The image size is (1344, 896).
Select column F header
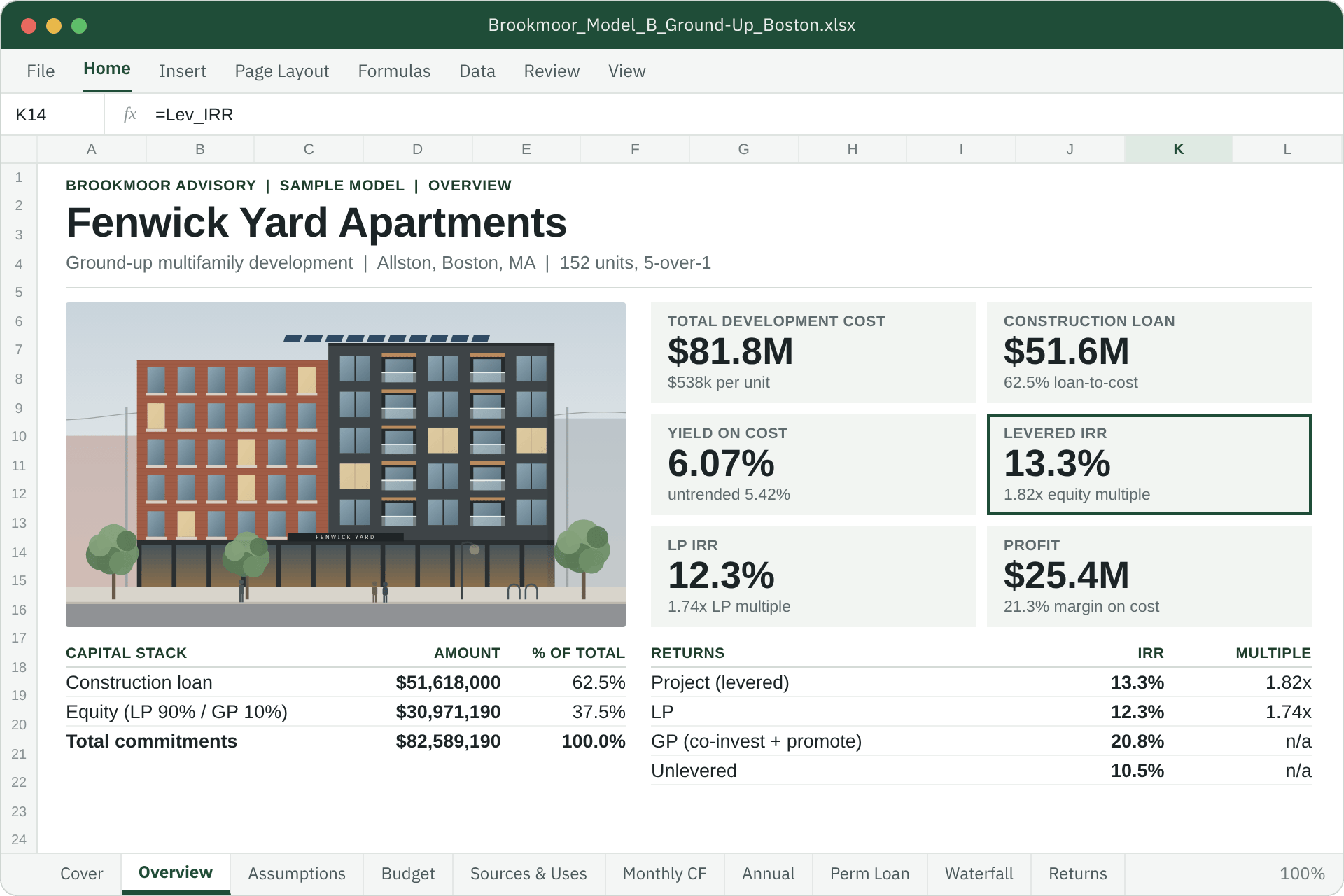pos(635,149)
